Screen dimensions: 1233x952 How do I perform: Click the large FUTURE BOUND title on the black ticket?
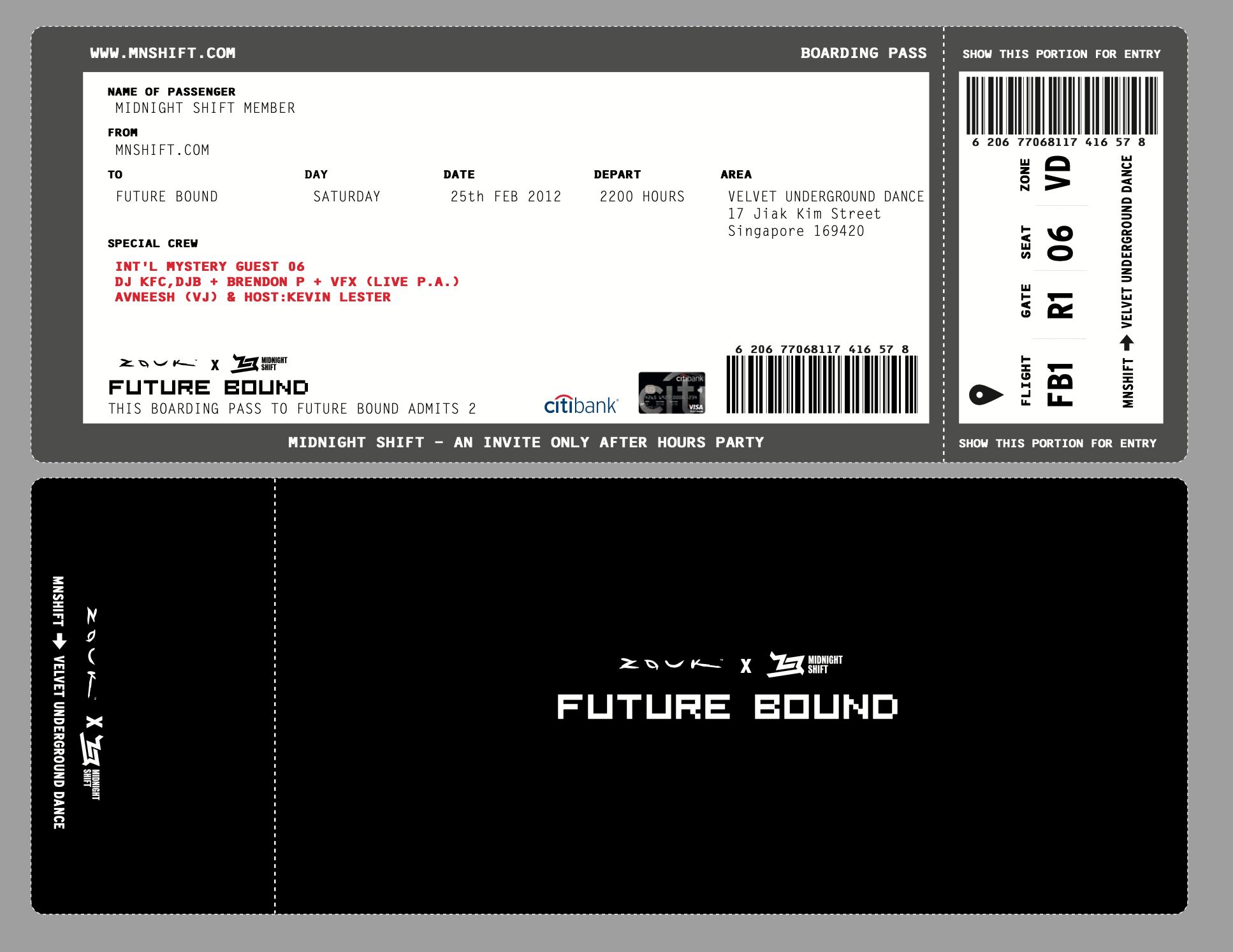point(727,707)
